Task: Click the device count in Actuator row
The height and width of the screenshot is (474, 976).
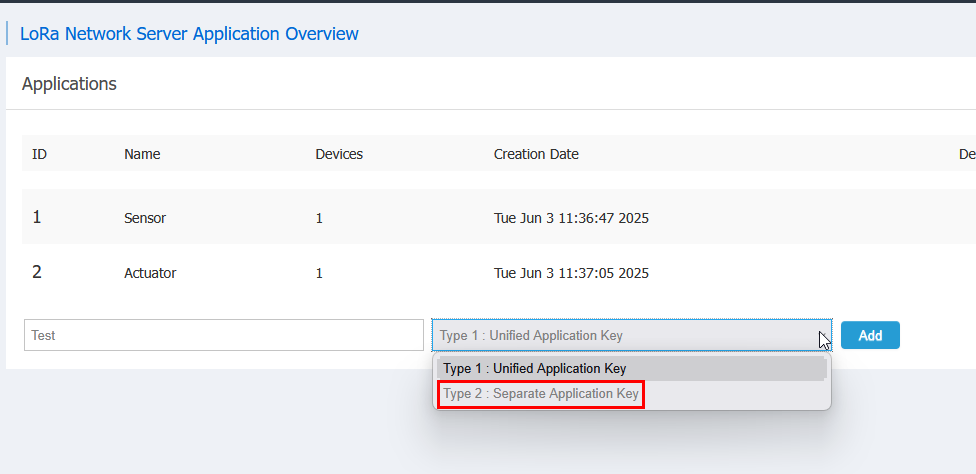Action: [319, 273]
